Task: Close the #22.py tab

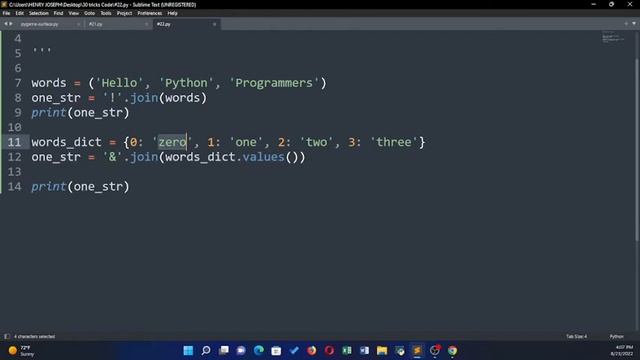Action: point(214,24)
